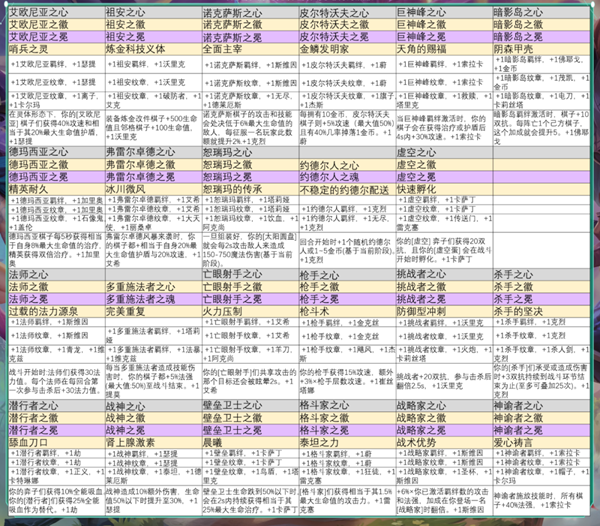Screen dimensions: 600x526
Task: Select the '+1祖安羁绊, +1沃里克' cell
Action: pyautogui.click(x=153, y=64)
